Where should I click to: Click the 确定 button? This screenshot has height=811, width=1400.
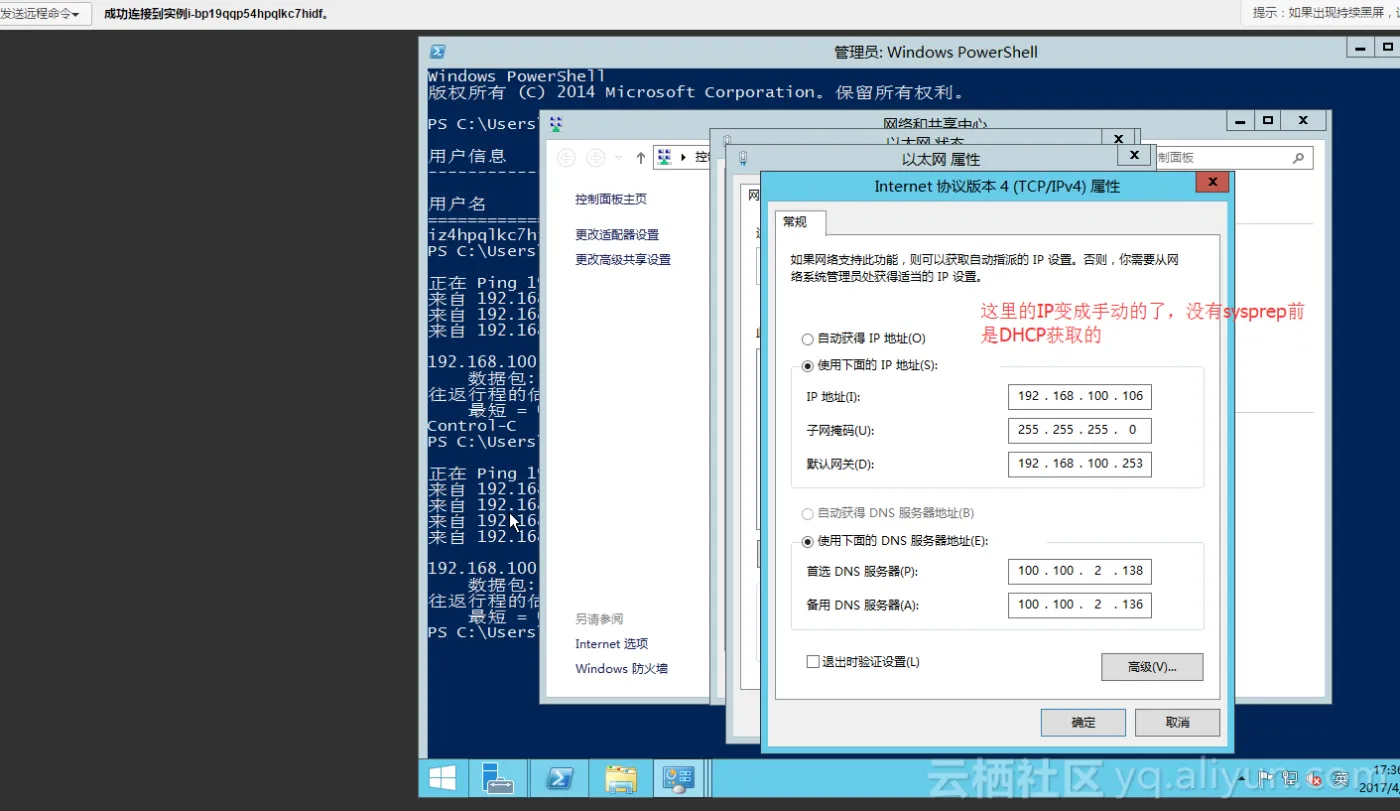pyautogui.click(x=1083, y=722)
